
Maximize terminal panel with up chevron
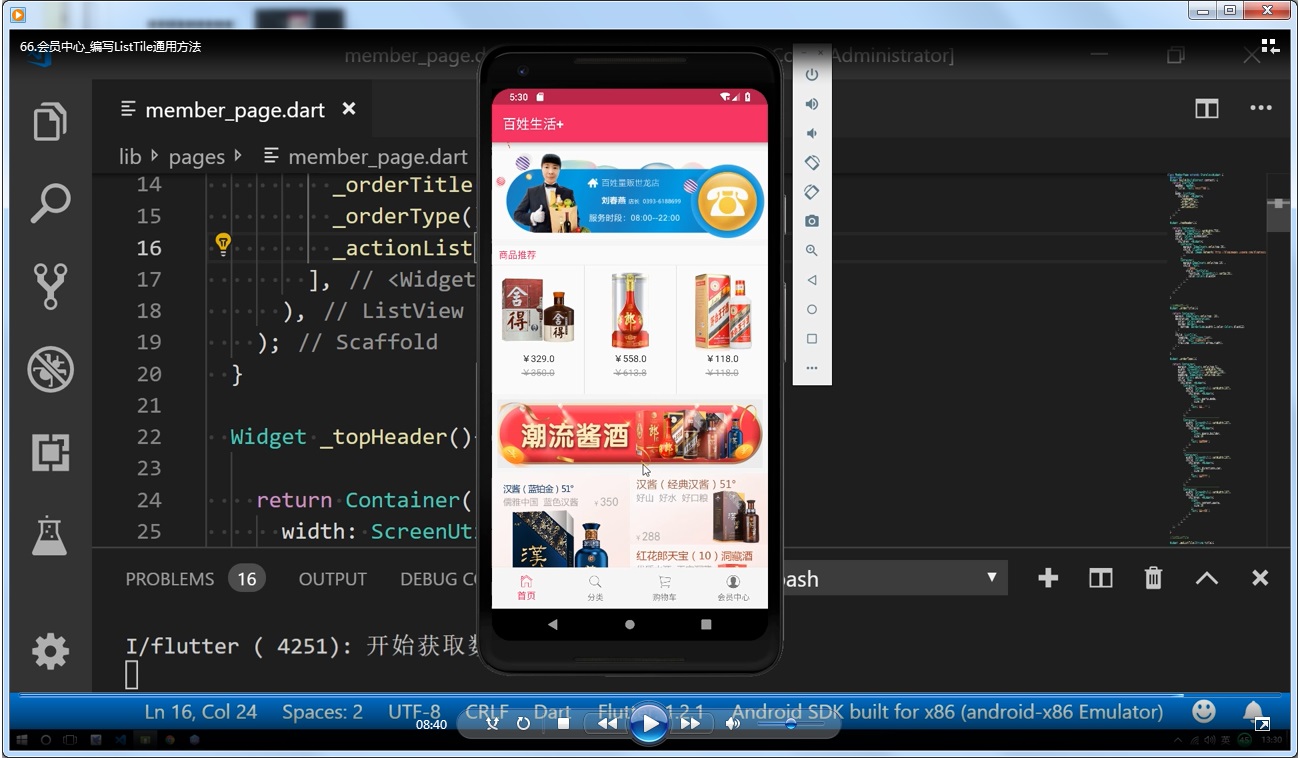pos(1207,578)
